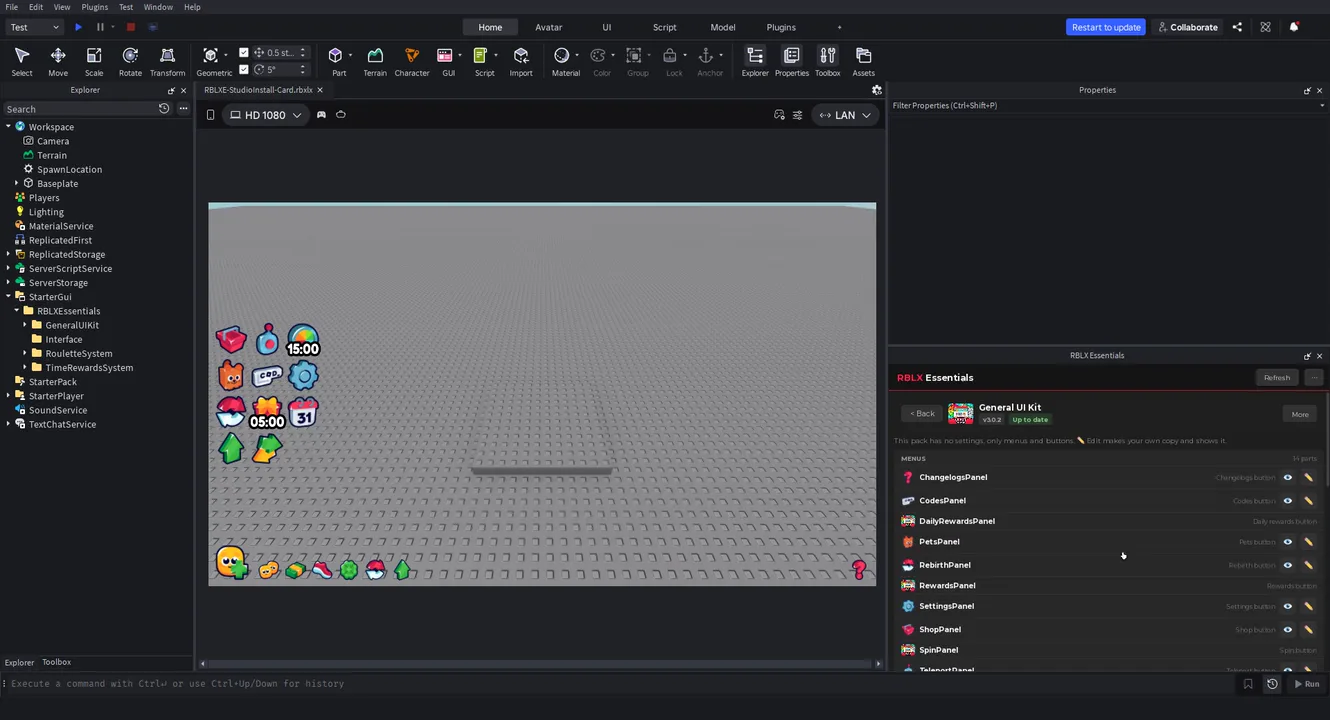
Task: Start playtest with the Play button
Action: [x=78, y=27]
